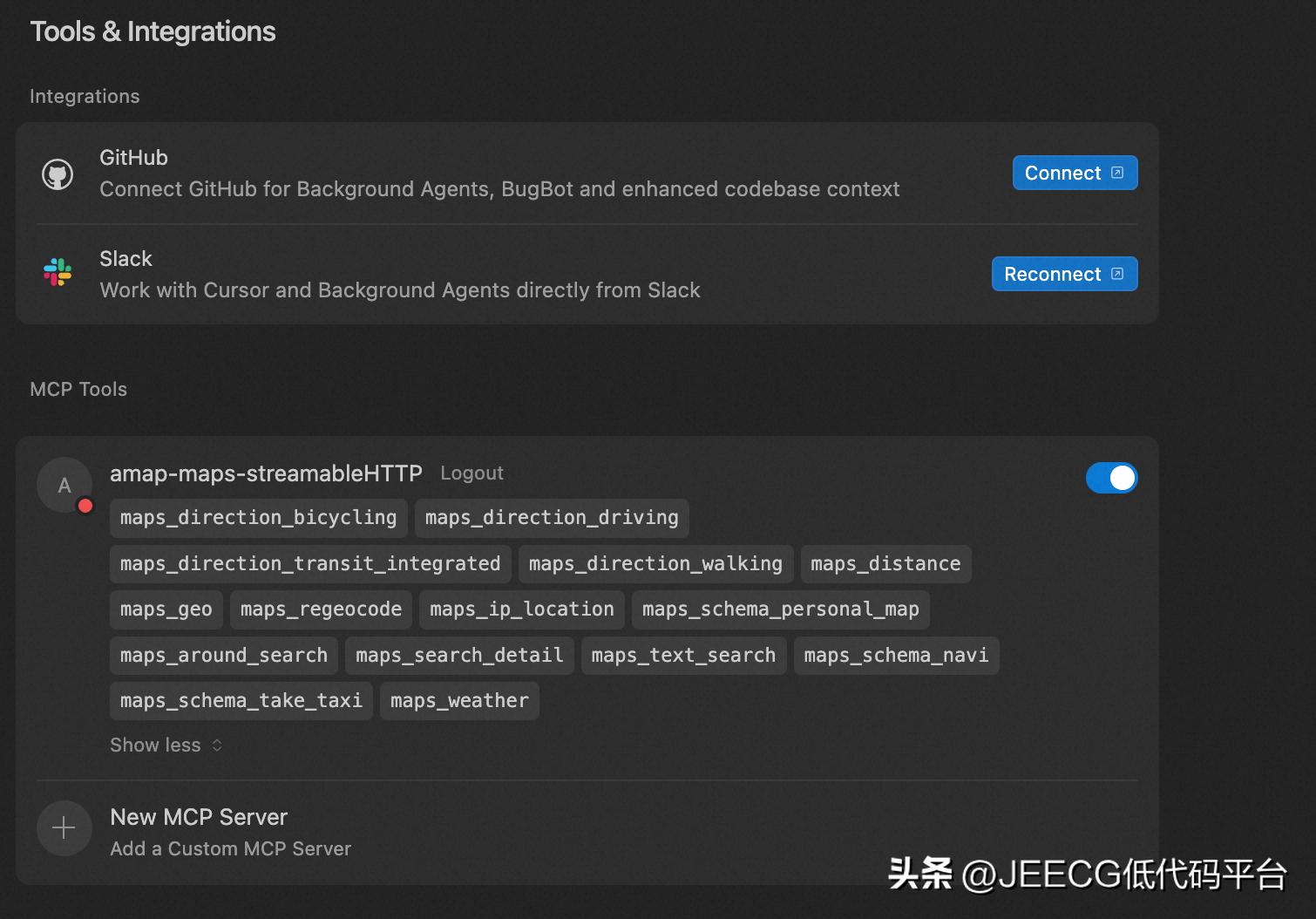Click the plus icon beside New MCP Server
This screenshot has width=1316, height=919.
[64, 827]
